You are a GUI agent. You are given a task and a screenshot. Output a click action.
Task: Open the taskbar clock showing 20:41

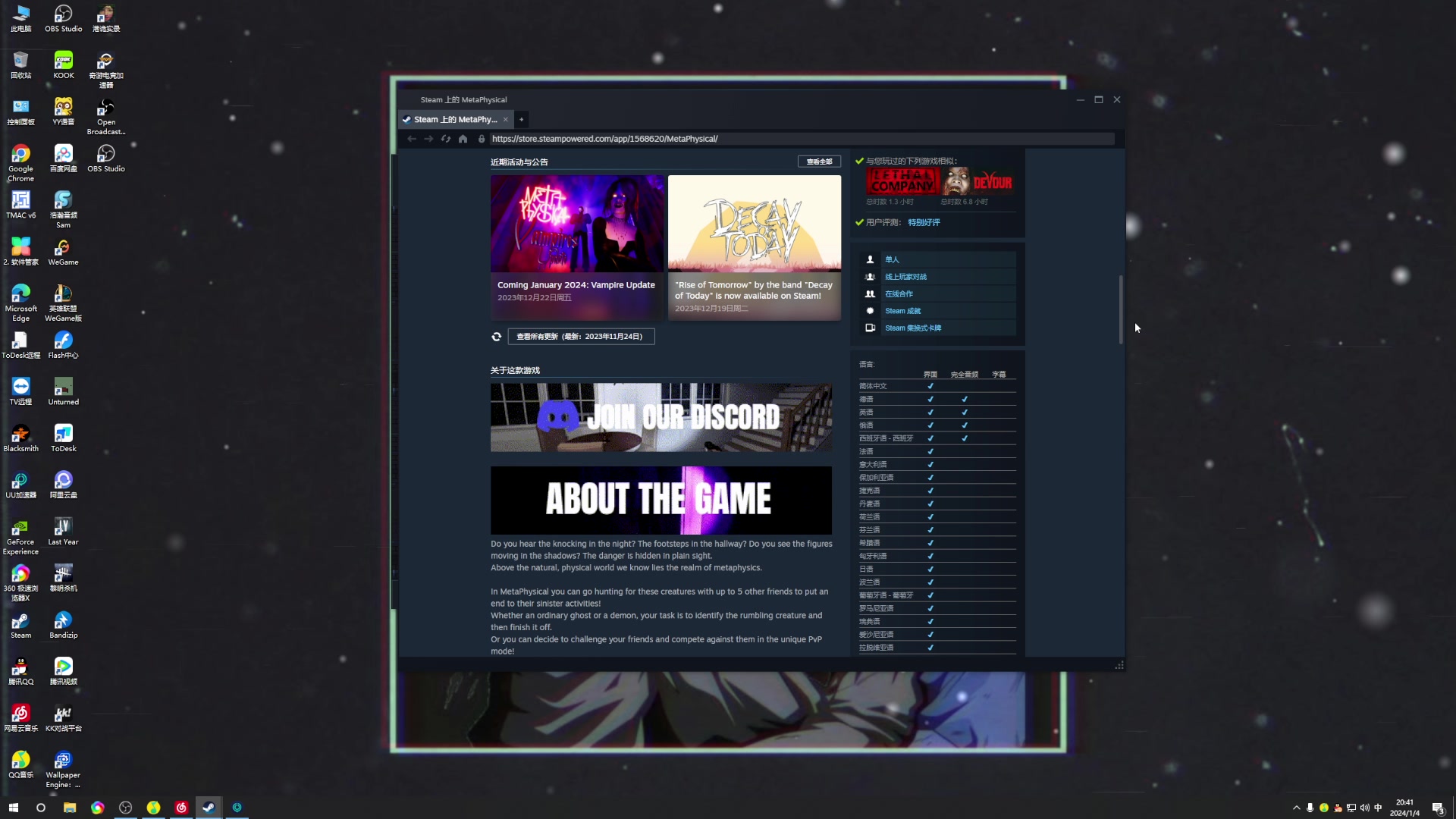(x=1404, y=808)
